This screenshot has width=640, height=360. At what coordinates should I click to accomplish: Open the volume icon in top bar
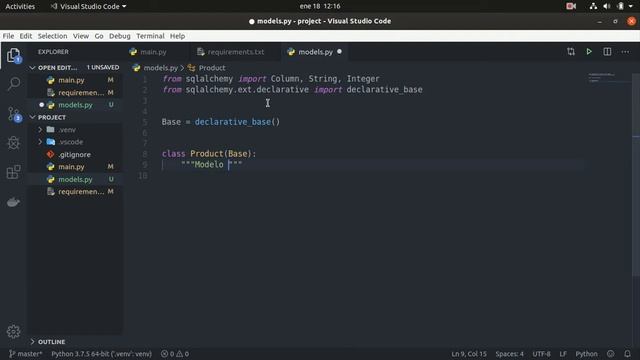pos(607,6)
